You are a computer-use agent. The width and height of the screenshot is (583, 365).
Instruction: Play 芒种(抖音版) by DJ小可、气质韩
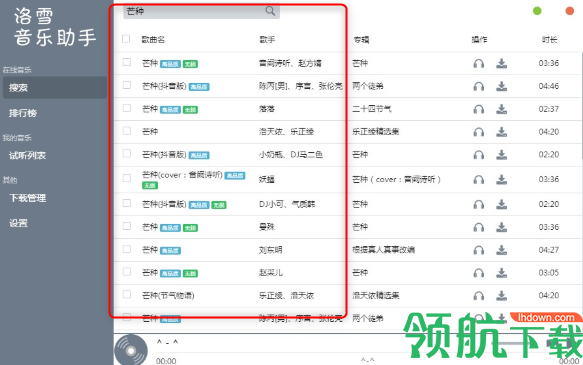[x=479, y=204]
